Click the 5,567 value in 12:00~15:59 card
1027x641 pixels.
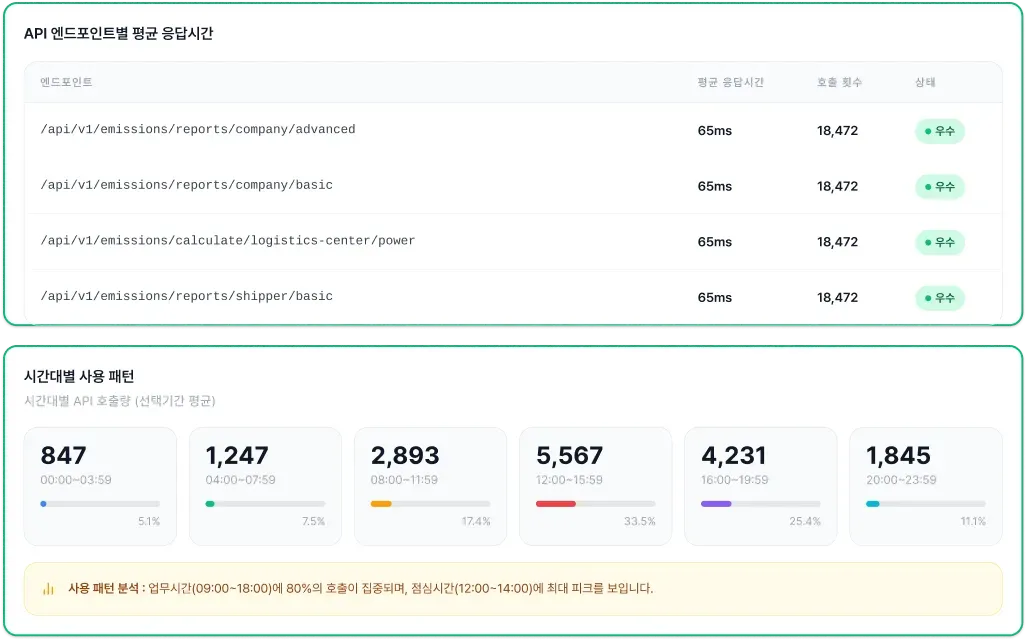(569, 455)
